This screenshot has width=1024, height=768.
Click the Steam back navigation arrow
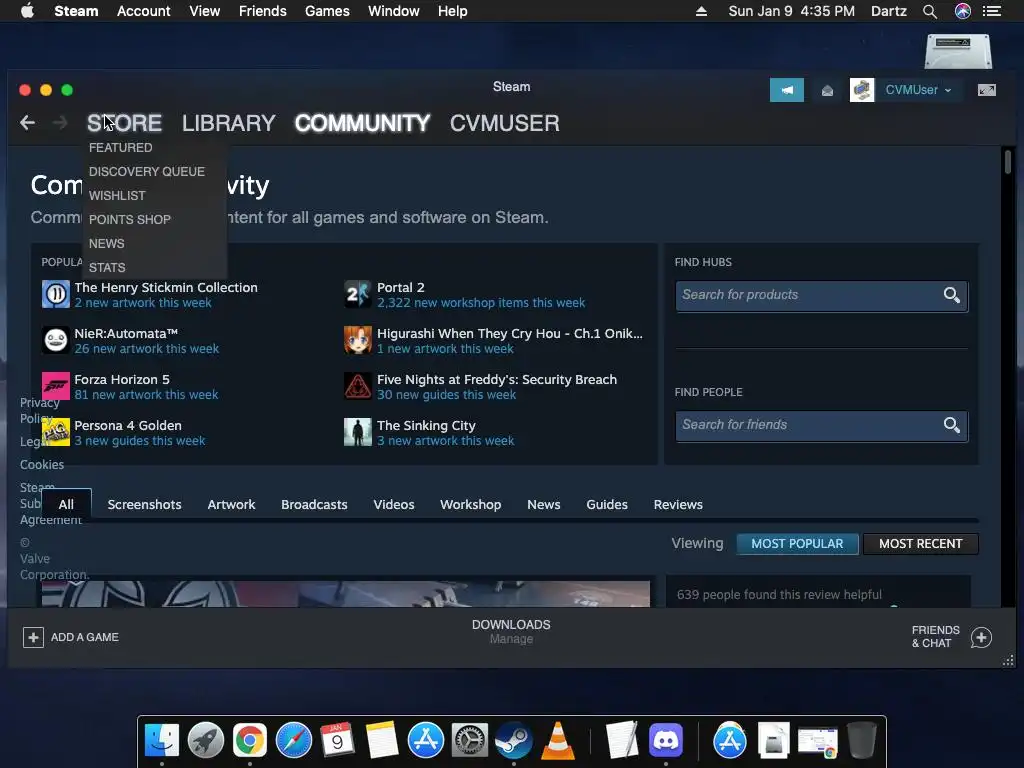27,123
